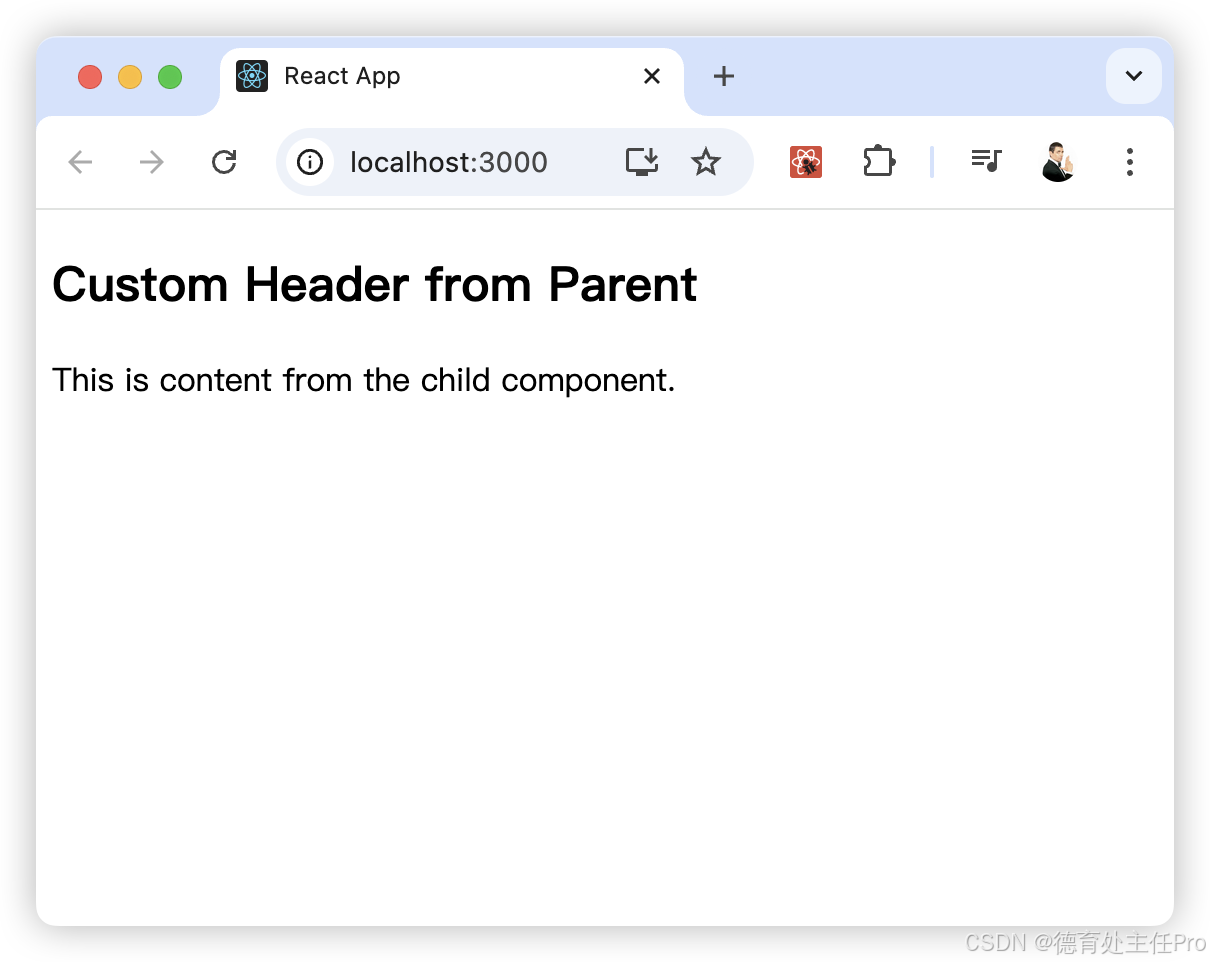Open the Extensions puzzle icon
This screenshot has height=962, width=1210.
coord(878,162)
